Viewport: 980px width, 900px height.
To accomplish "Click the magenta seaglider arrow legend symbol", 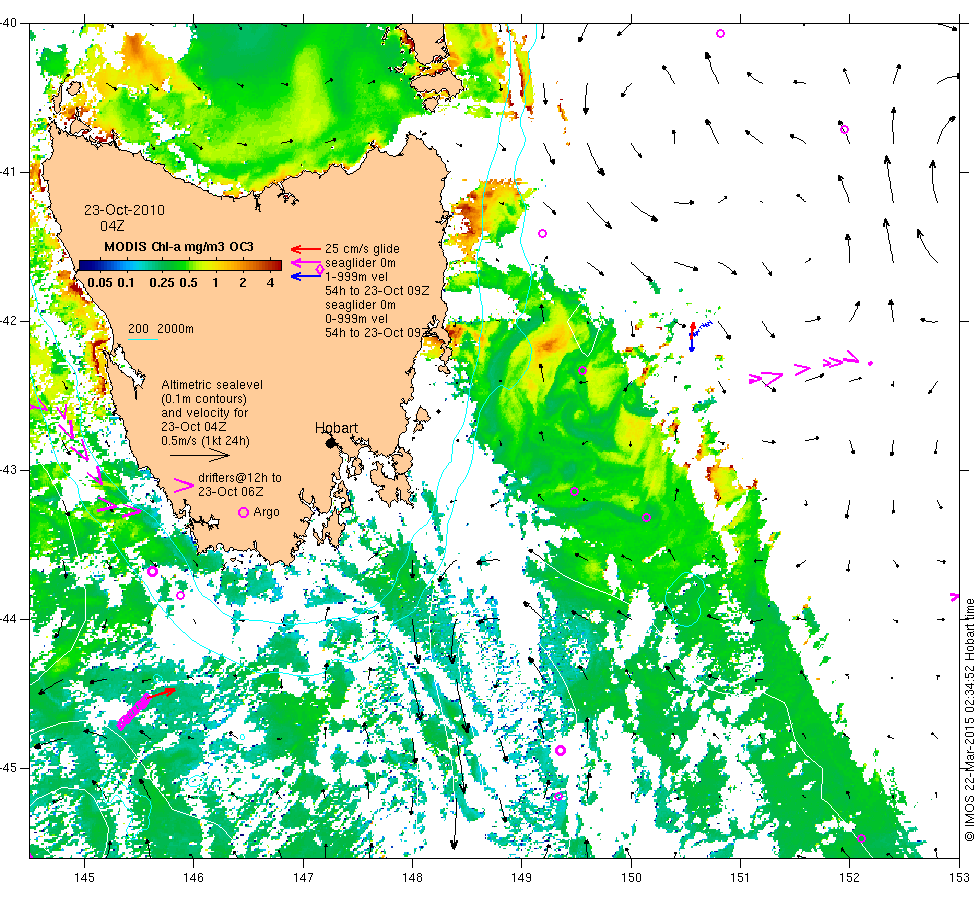I will pos(306,263).
